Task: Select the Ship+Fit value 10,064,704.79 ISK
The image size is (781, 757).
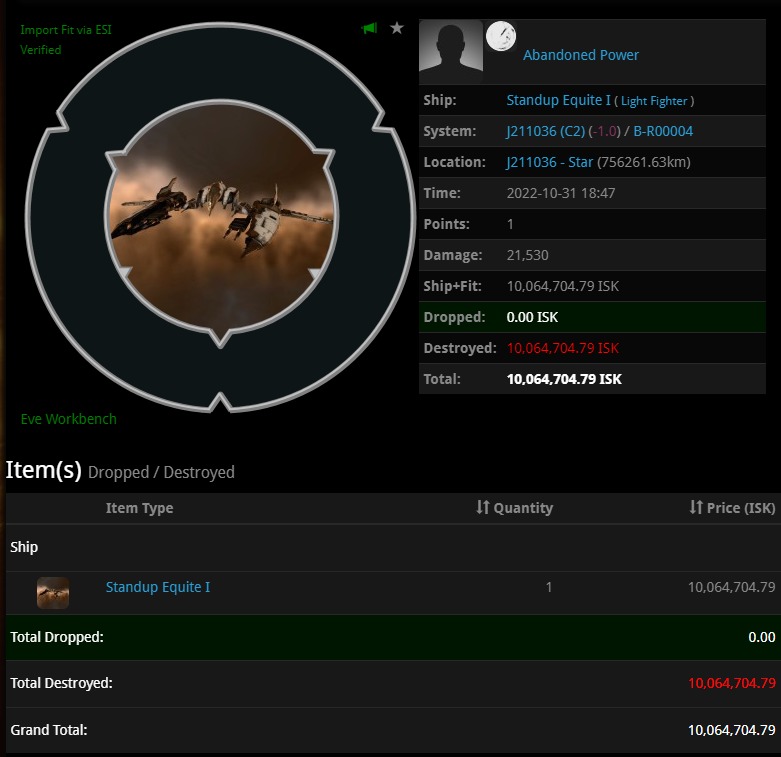Action: pyautogui.click(x=563, y=286)
